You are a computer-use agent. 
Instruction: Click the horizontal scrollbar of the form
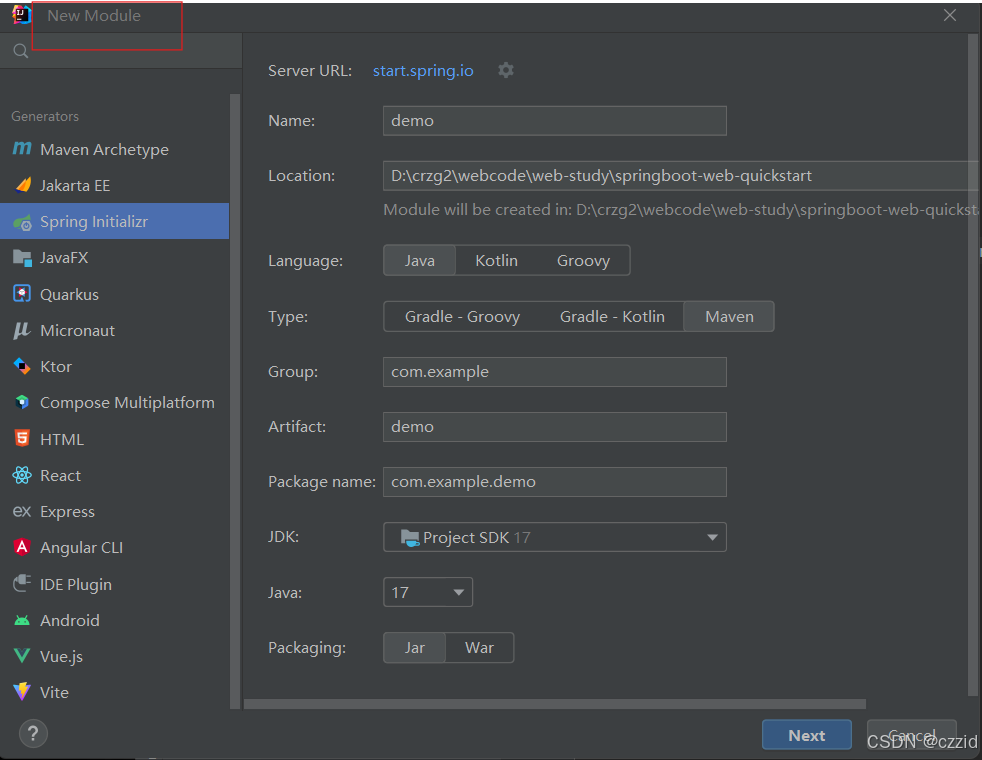tap(555, 704)
